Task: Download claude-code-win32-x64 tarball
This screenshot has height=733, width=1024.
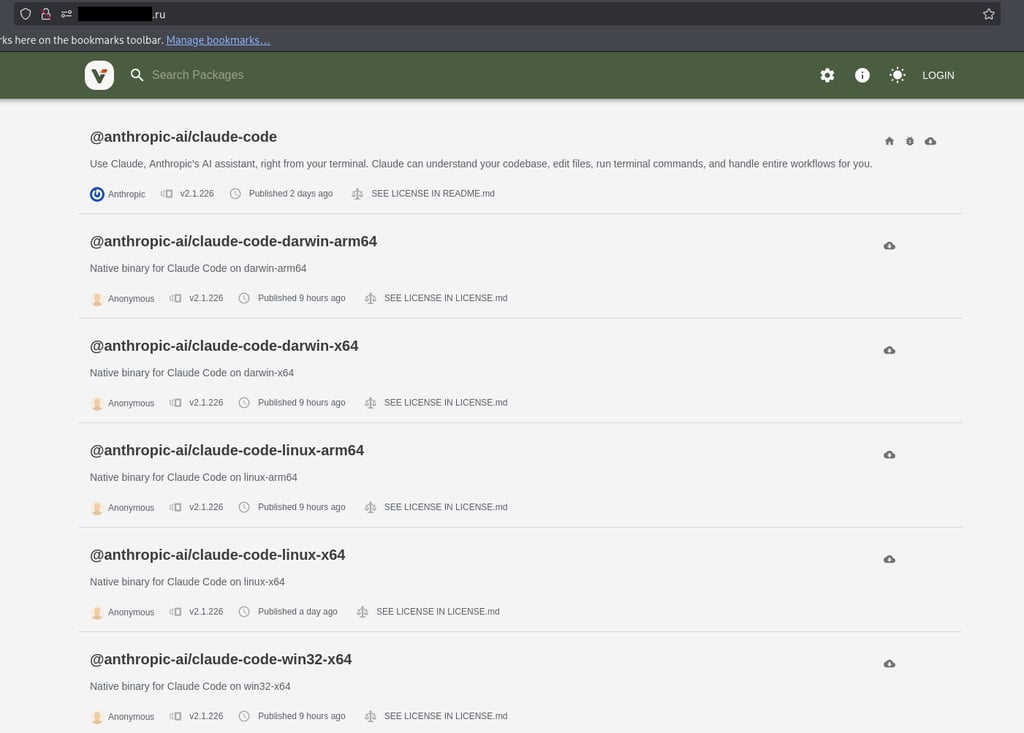Action: (x=889, y=664)
